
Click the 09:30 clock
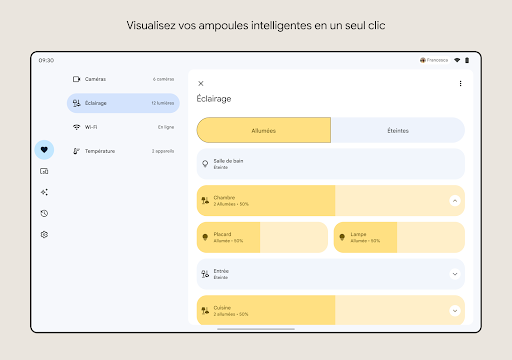tap(46, 60)
